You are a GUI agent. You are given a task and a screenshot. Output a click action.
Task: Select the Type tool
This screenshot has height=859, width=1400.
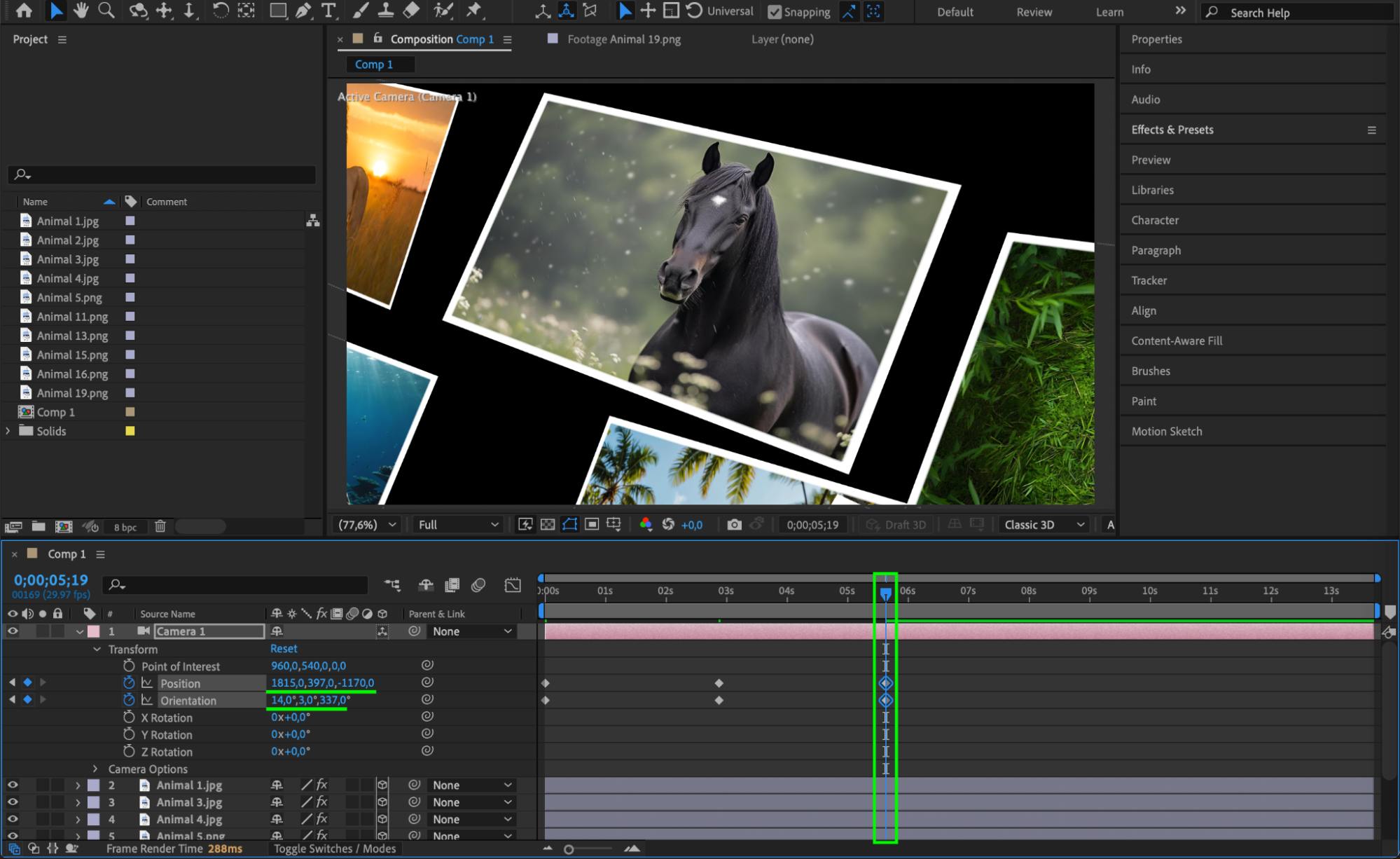coord(328,11)
